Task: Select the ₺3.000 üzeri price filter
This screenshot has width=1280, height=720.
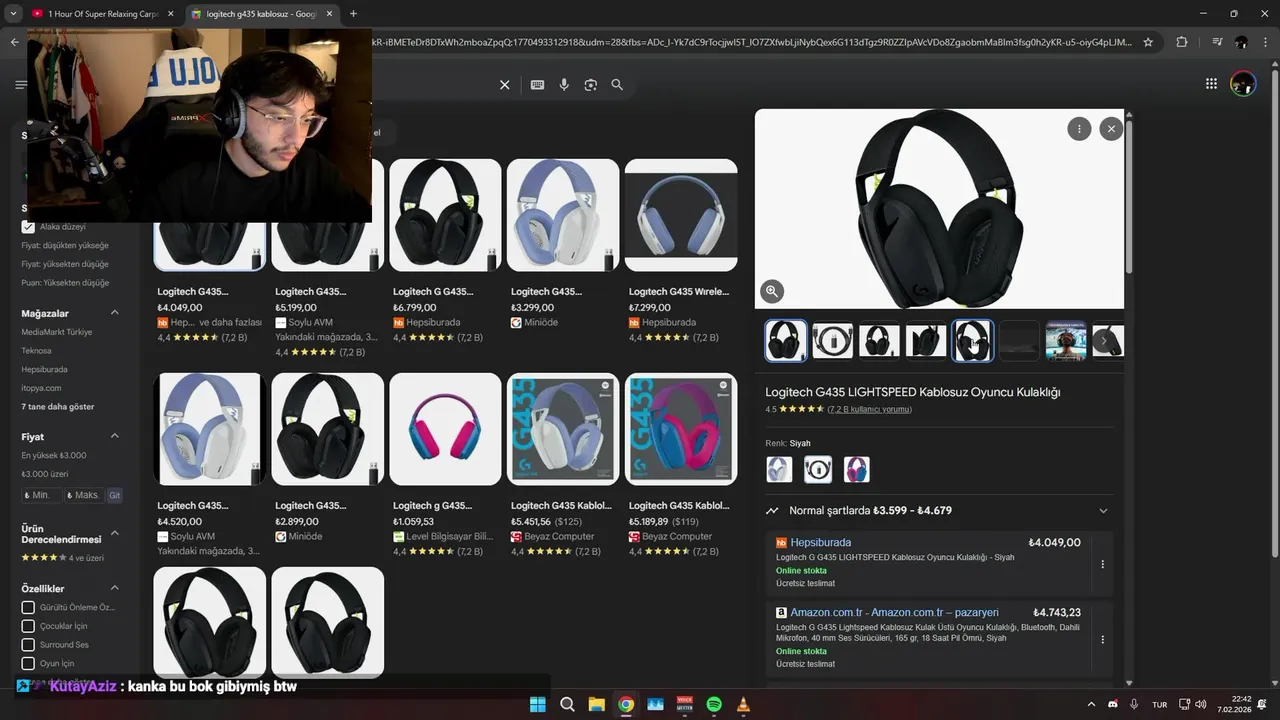Action: (45, 474)
